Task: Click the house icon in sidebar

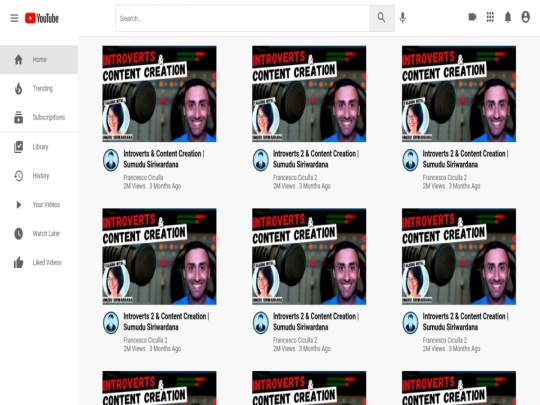Action: (x=19, y=60)
